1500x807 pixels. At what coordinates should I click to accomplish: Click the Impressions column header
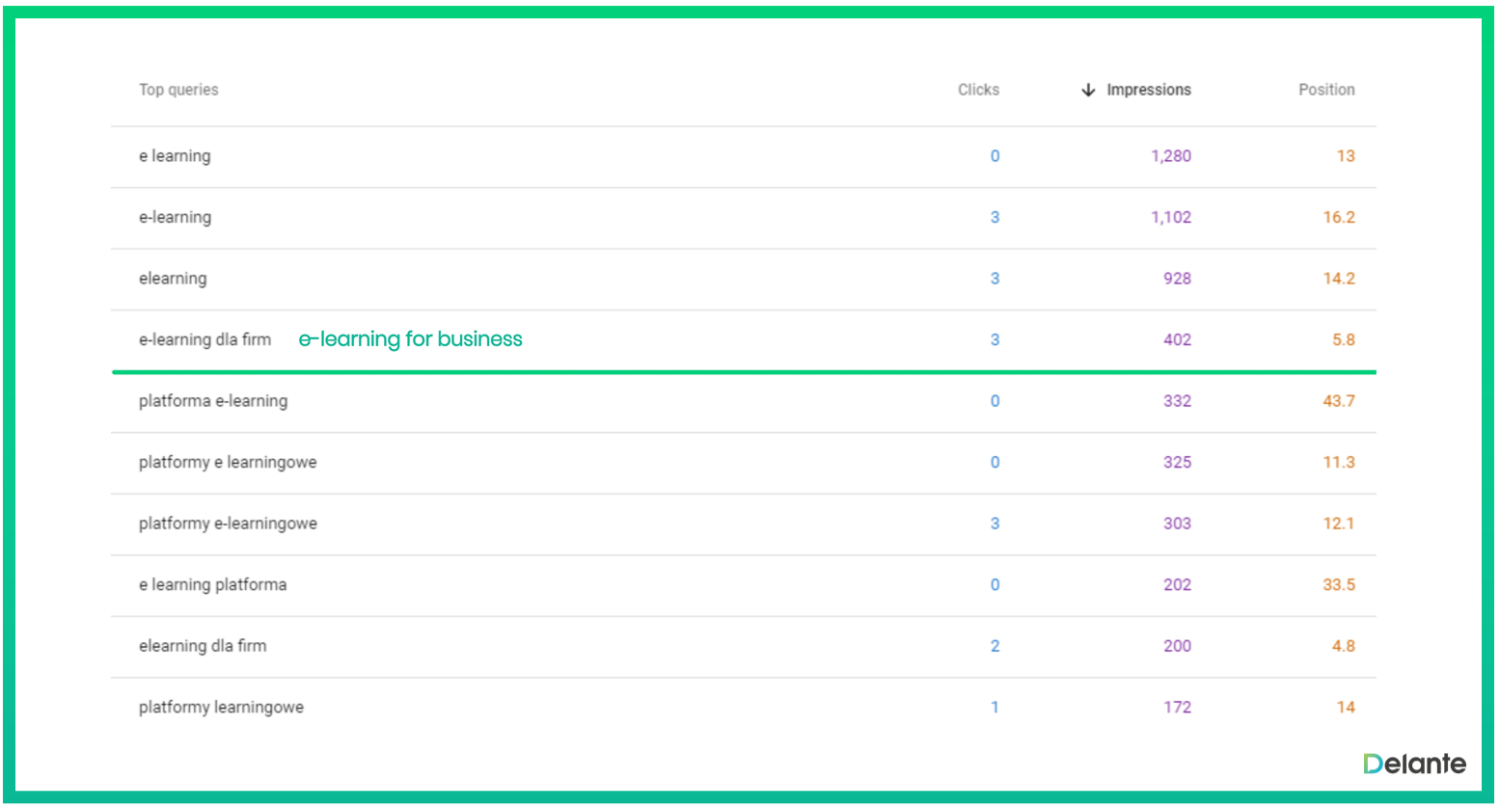coord(1148,90)
